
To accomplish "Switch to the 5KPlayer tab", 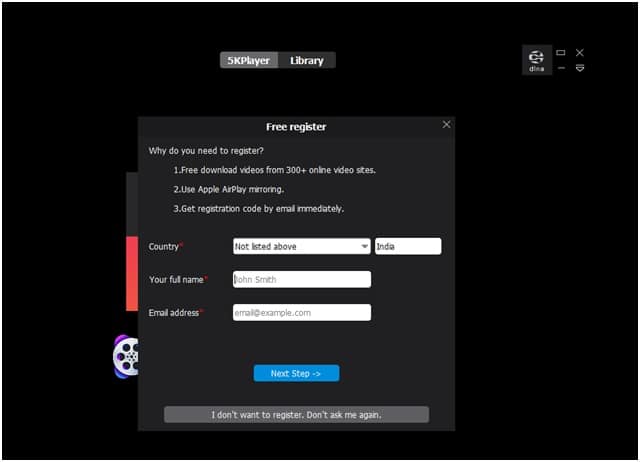I will click(249, 60).
